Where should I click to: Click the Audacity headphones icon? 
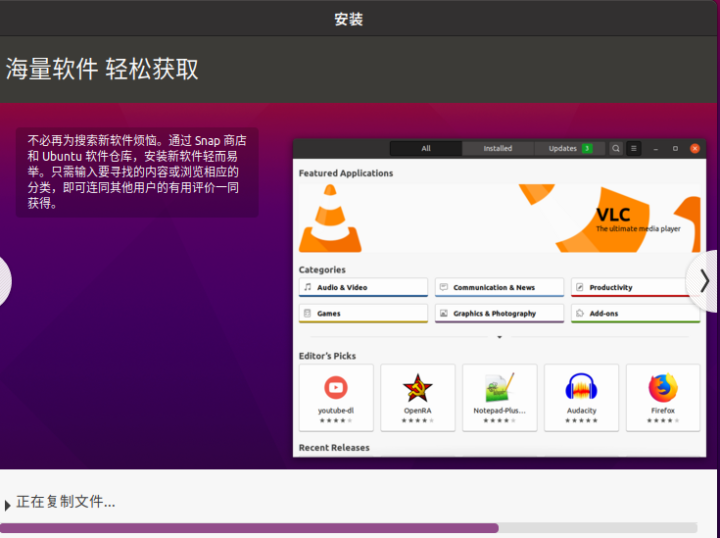[581, 387]
